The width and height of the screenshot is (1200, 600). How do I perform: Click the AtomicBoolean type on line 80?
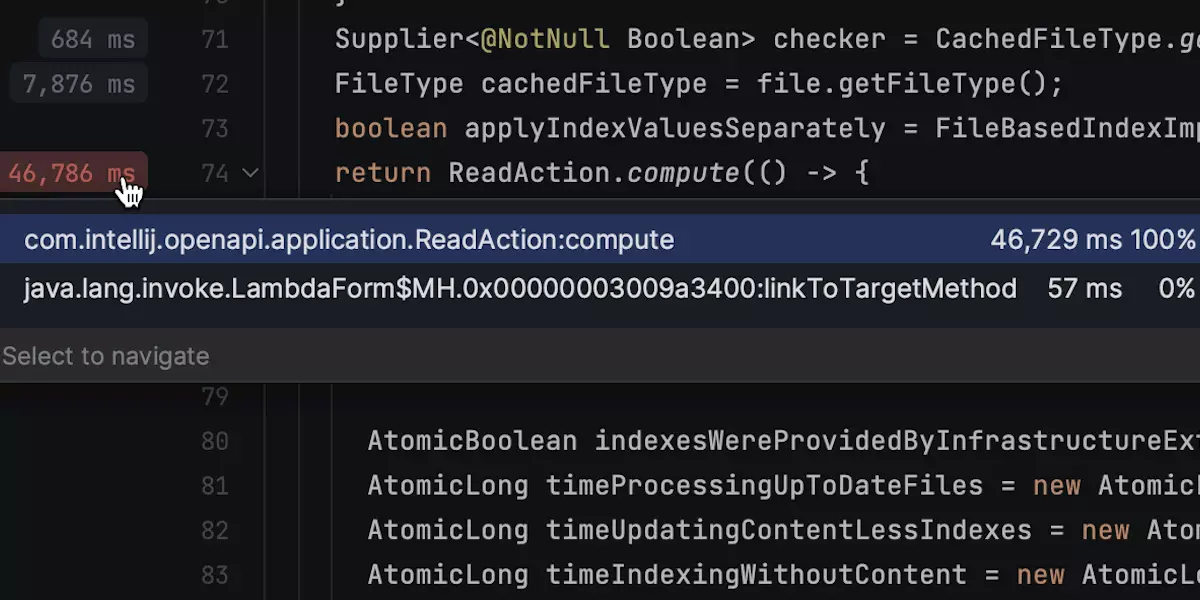click(472, 441)
